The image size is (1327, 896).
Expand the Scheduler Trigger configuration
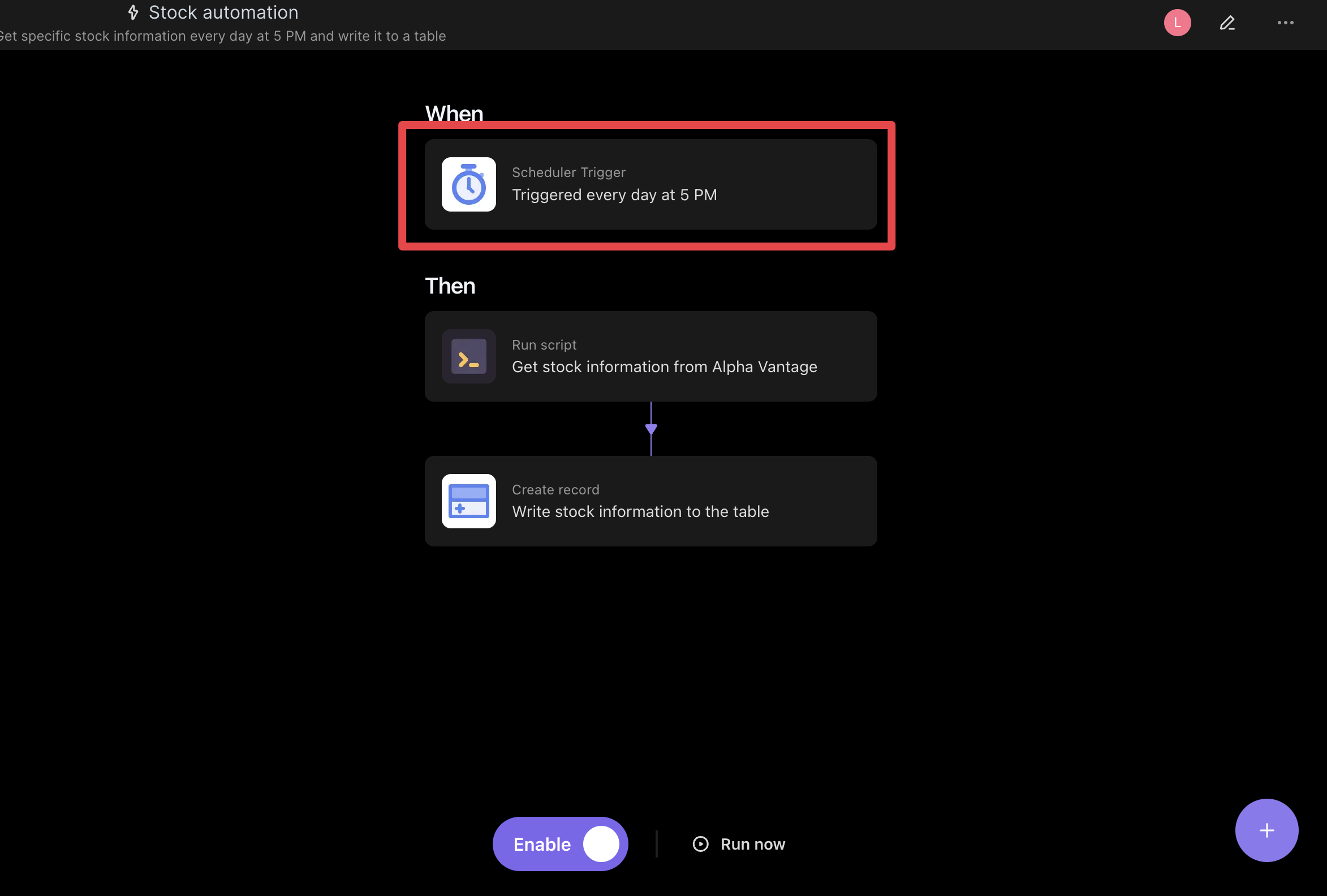click(651, 184)
